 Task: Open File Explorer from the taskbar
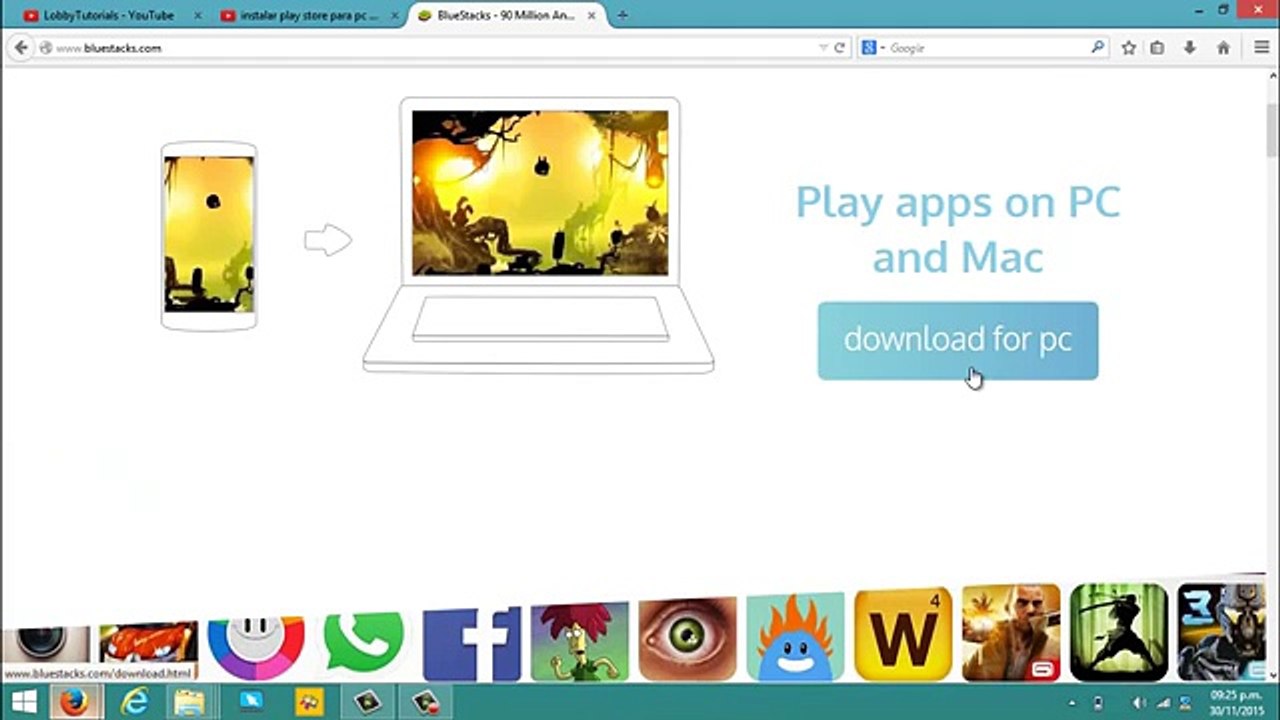coord(189,702)
